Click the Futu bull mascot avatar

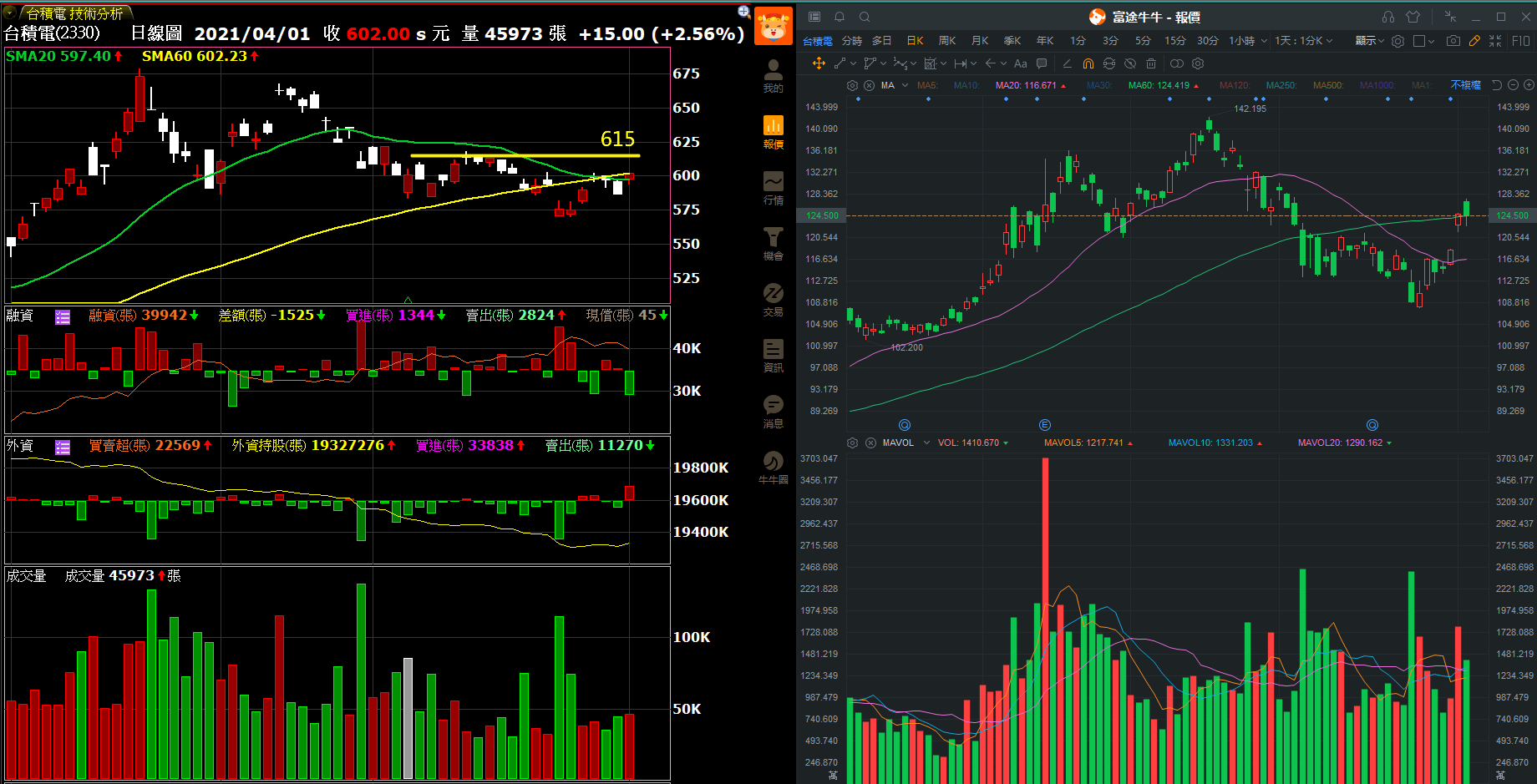click(x=774, y=26)
